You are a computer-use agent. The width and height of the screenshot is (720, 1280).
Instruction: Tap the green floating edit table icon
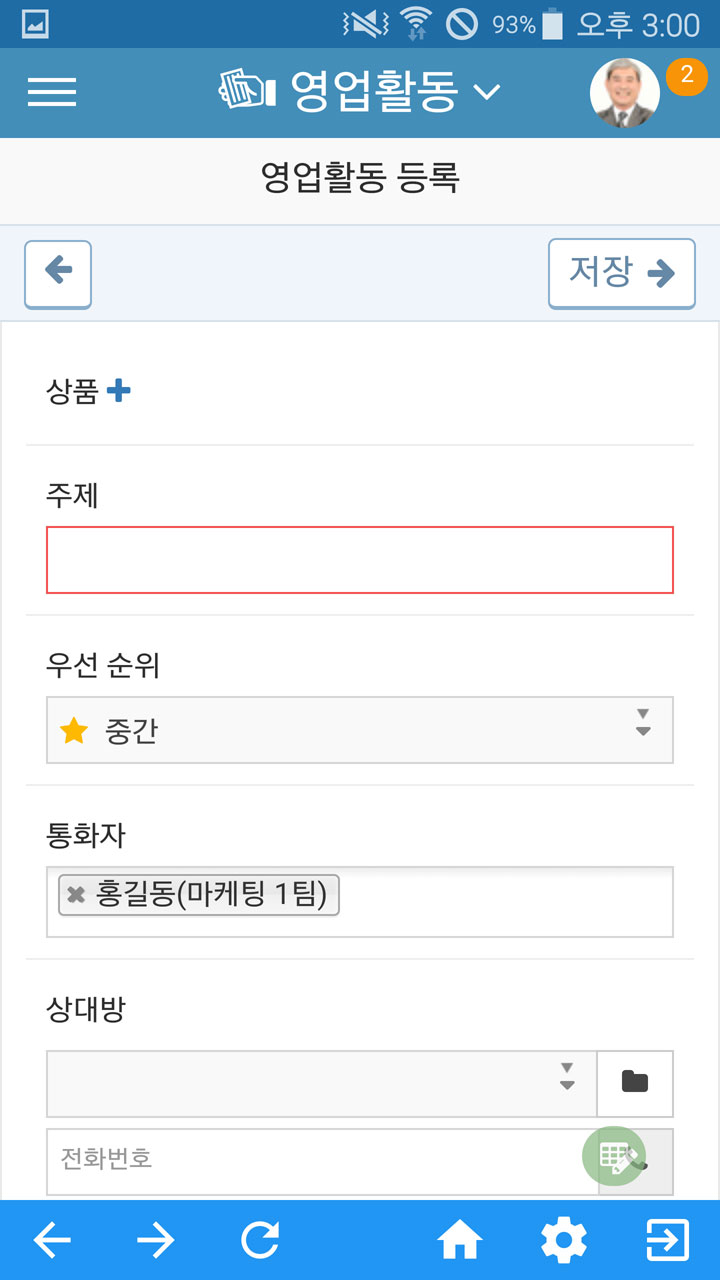(x=614, y=1158)
